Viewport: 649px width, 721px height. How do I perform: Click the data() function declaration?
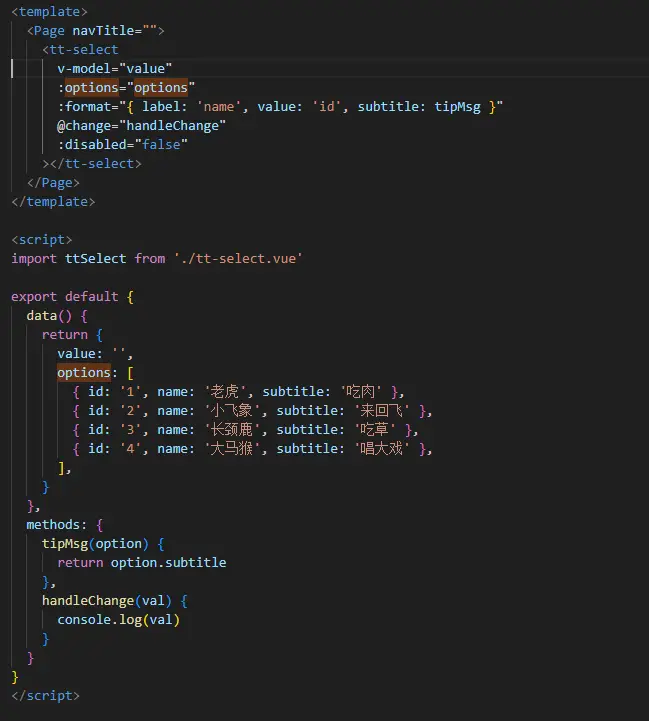tap(57, 316)
